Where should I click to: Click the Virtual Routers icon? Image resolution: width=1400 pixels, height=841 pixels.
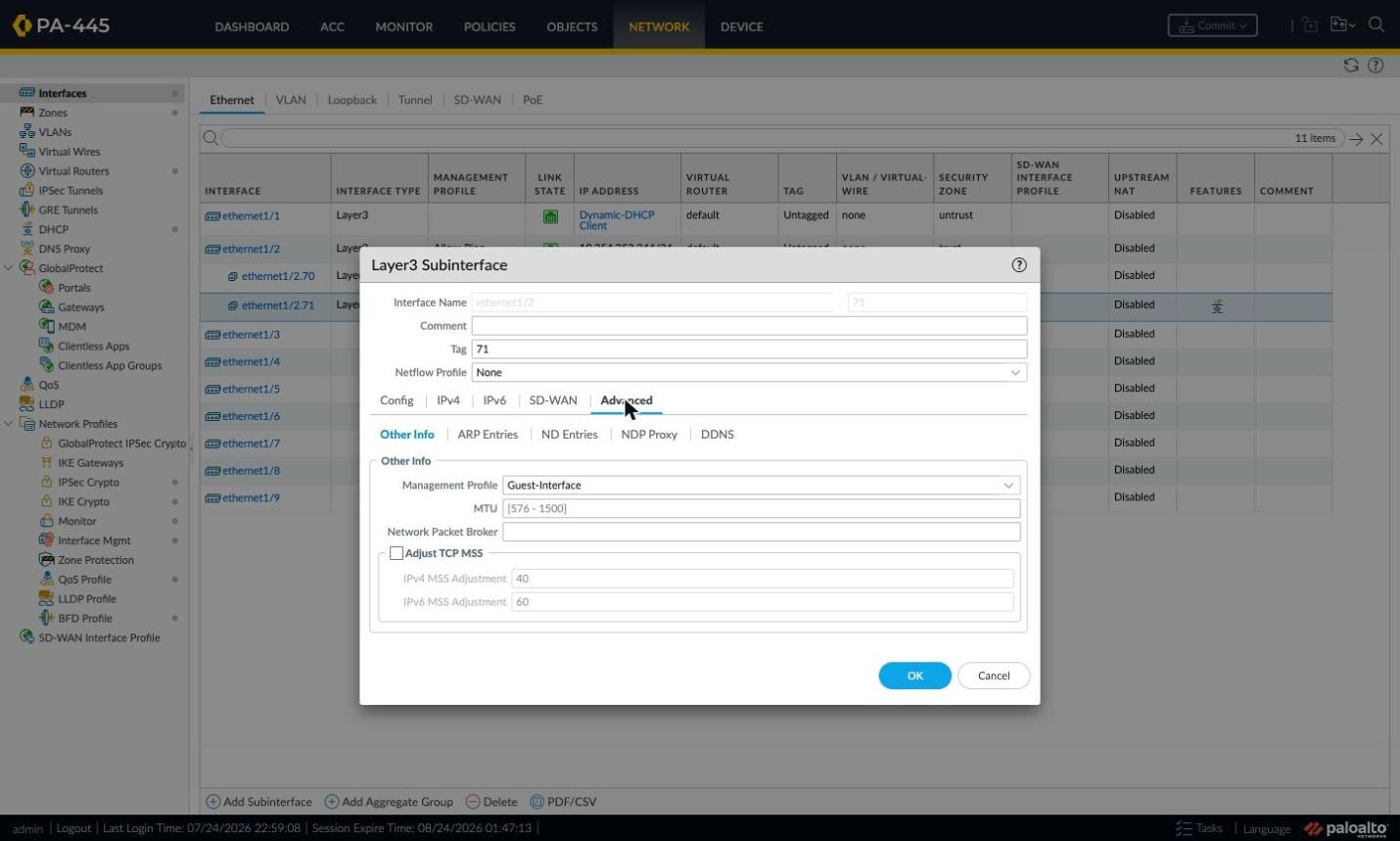[x=27, y=171]
